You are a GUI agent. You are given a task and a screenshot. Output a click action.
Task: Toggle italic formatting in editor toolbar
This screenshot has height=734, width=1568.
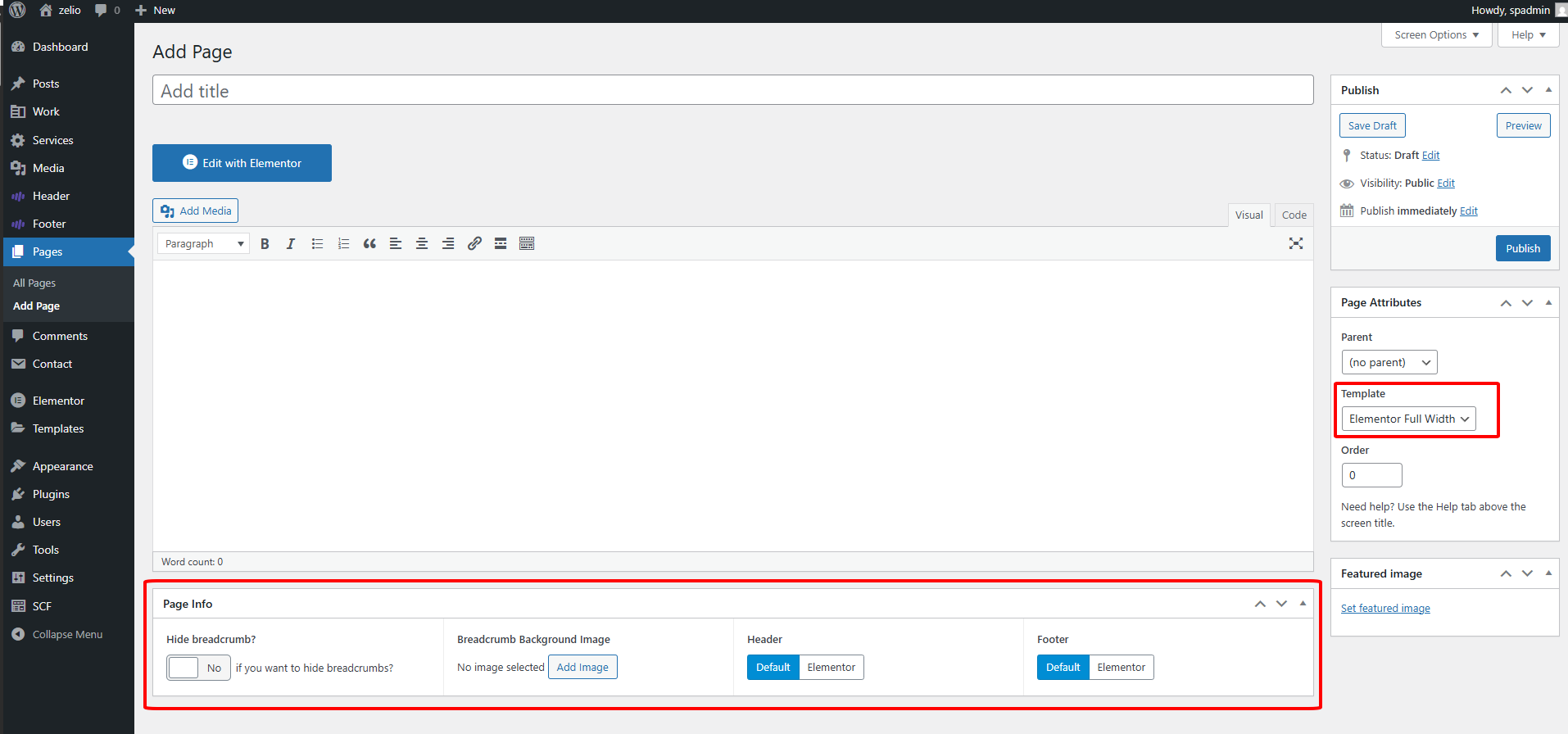coord(291,243)
